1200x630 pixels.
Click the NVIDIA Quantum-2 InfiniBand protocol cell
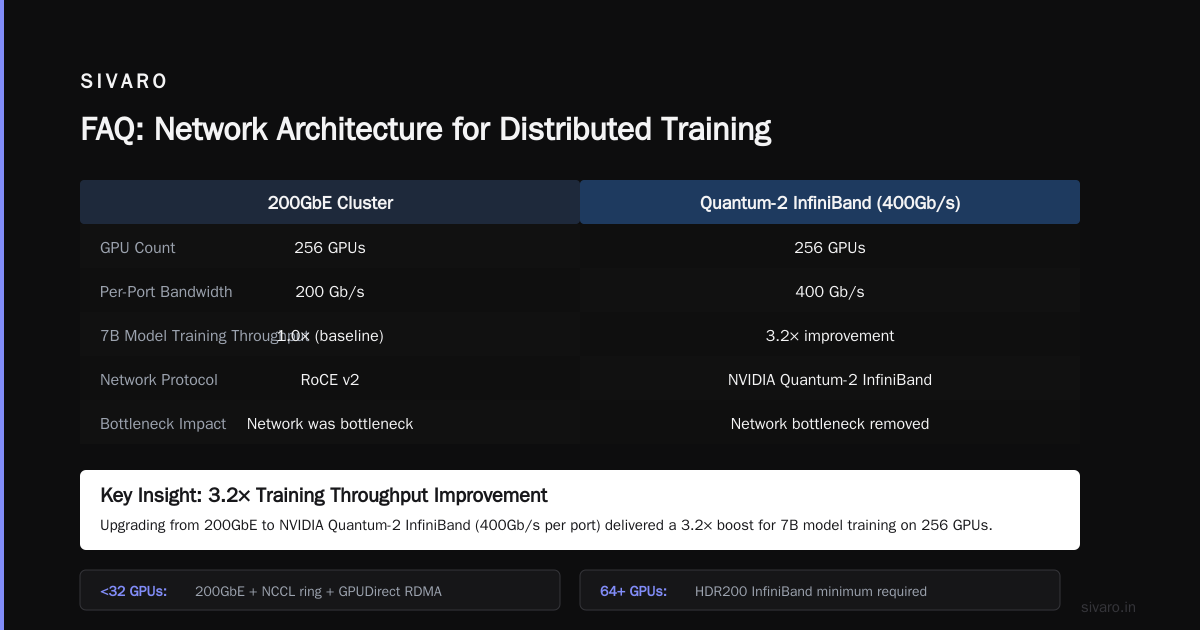point(830,380)
